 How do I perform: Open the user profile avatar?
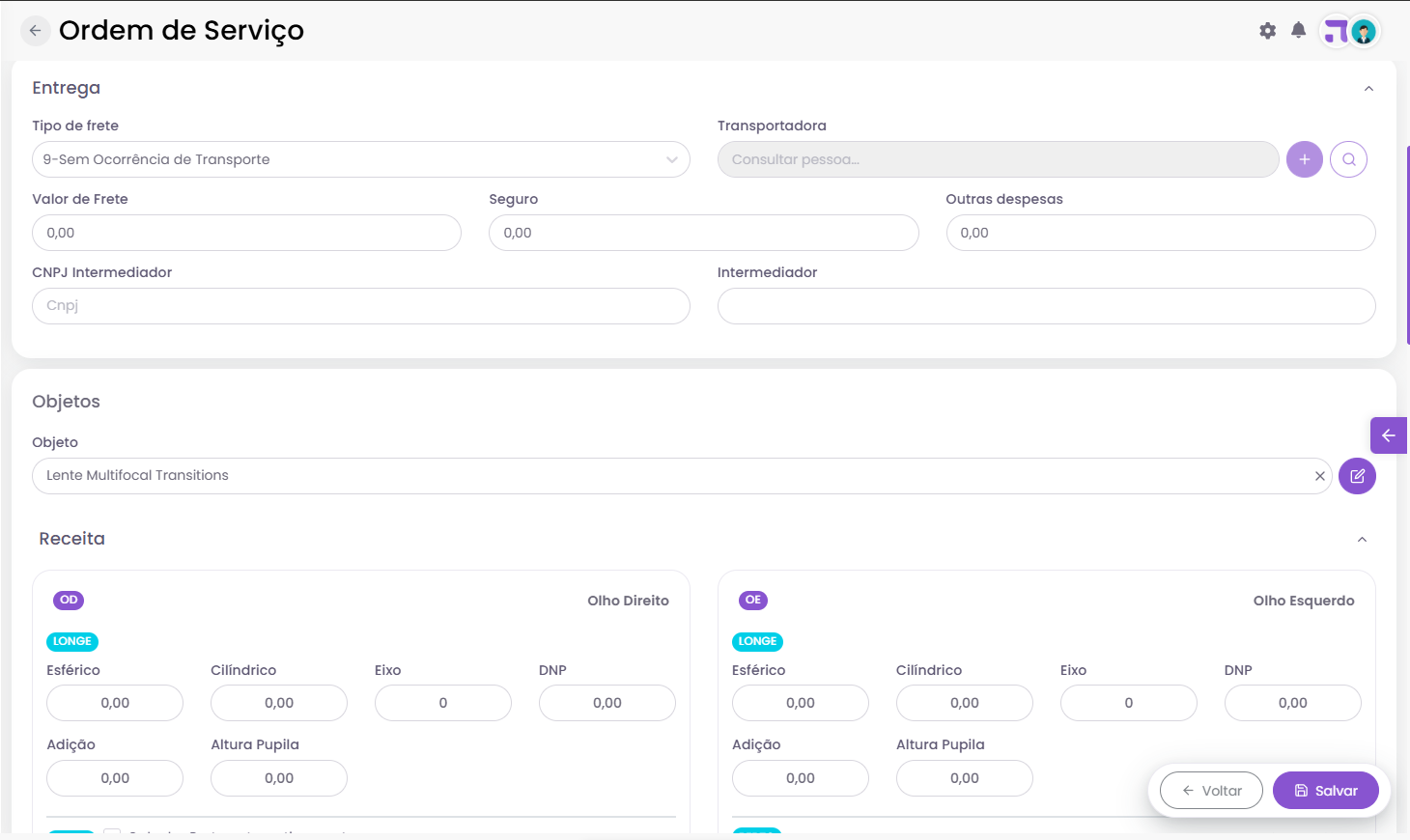pos(1364,32)
